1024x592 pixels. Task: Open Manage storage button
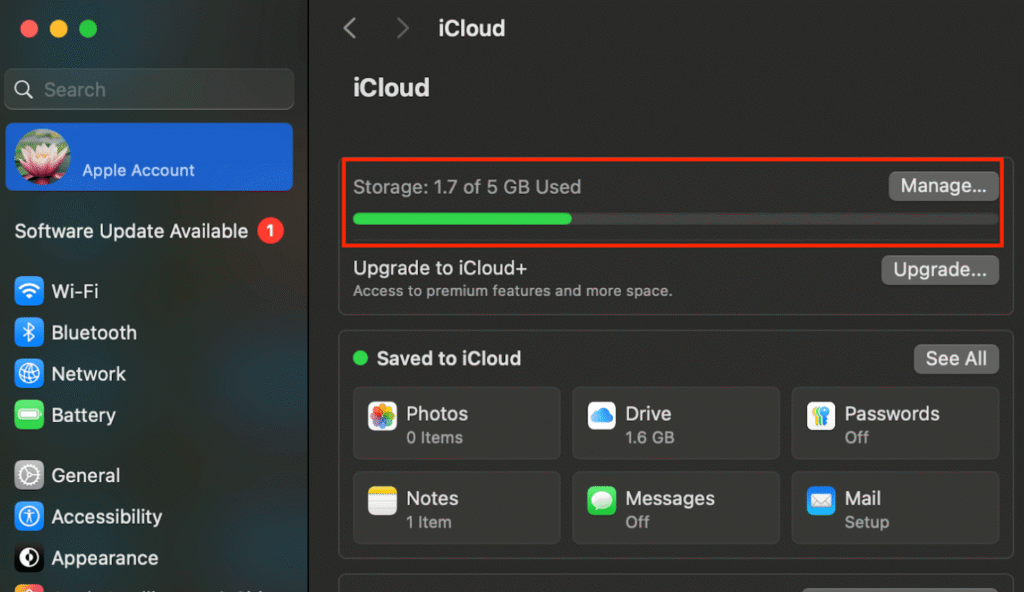[x=943, y=186]
